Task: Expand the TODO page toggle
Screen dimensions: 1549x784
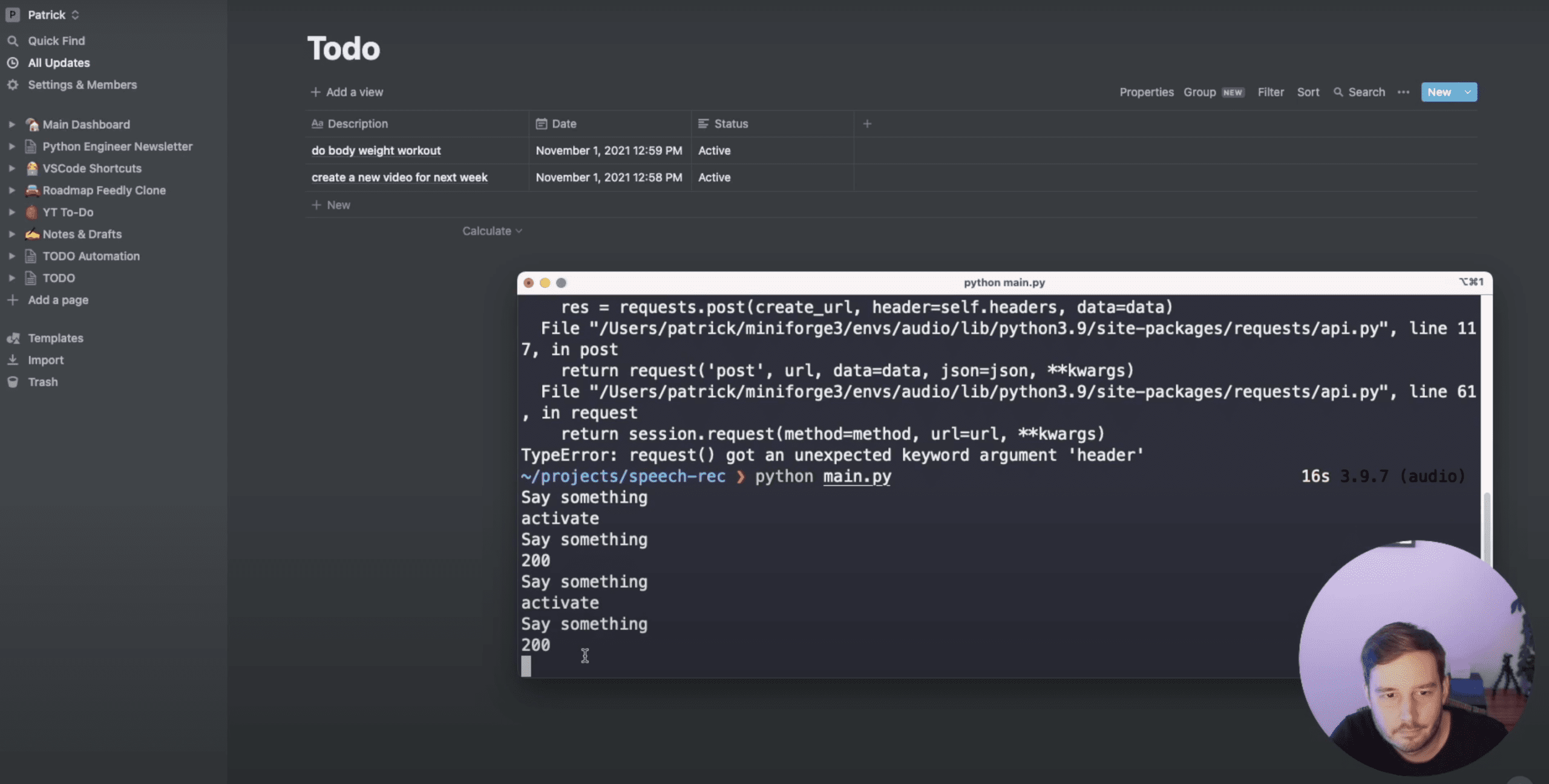Action: click(11, 278)
